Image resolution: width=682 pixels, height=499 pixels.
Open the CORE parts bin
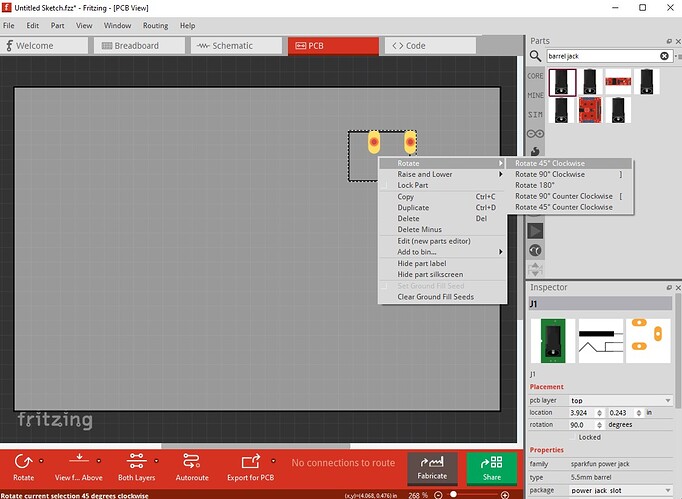point(535,76)
